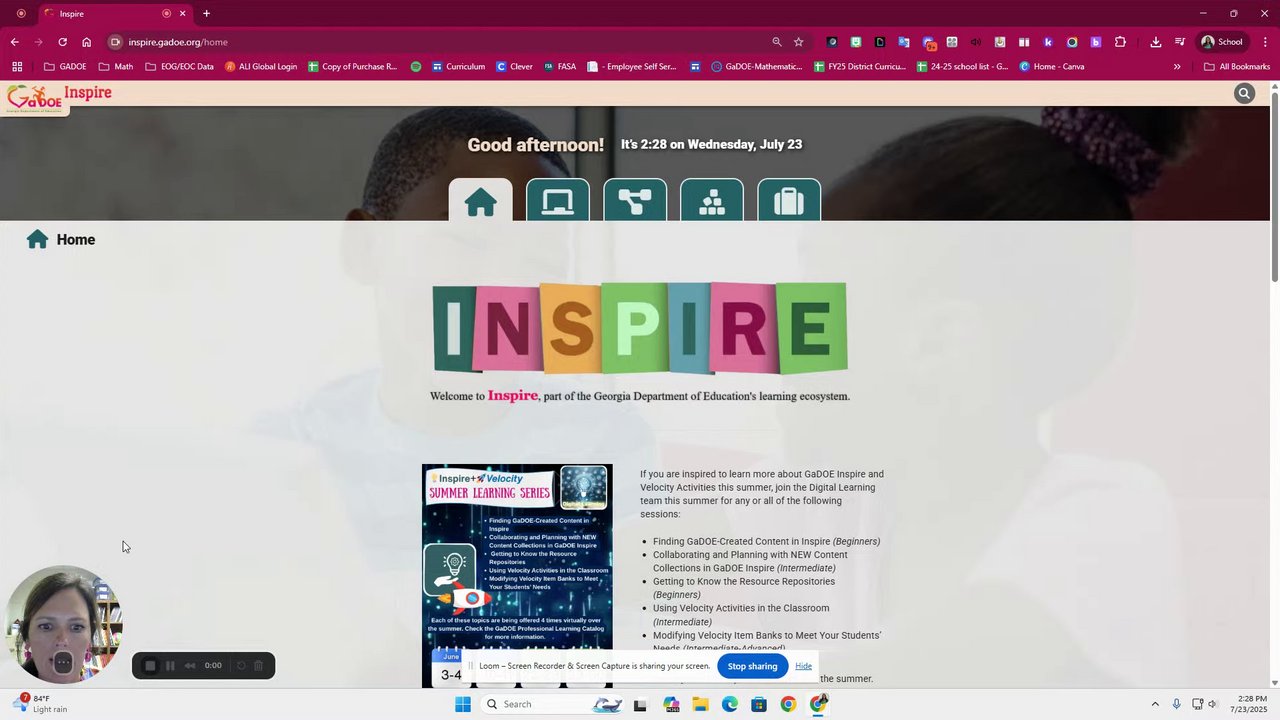The width and height of the screenshot is (1280, 720).
Task: Show hidden system tray icons
Action: pyautogui.click(x=1155, y=704)
